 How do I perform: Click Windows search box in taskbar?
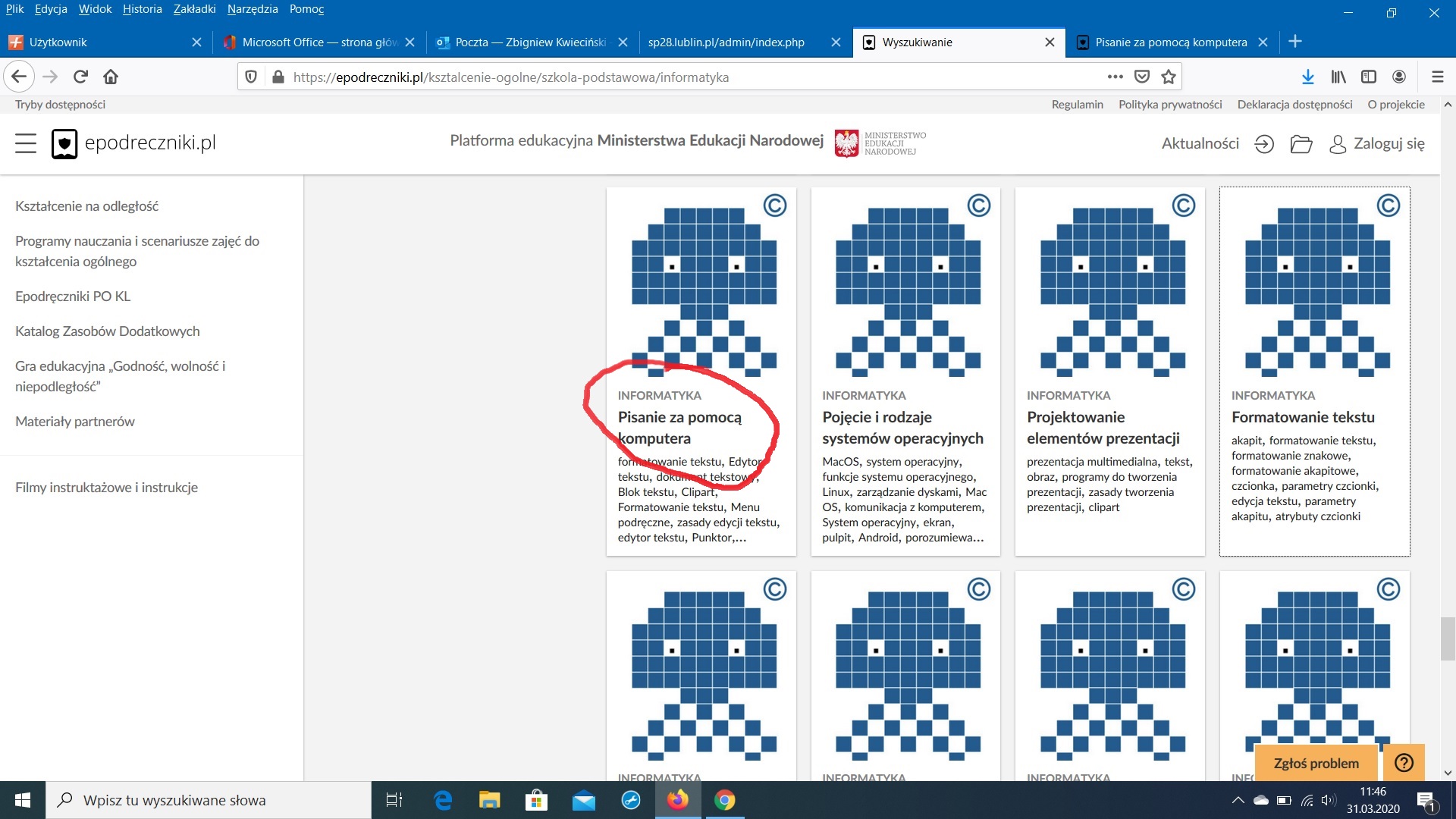209,800
